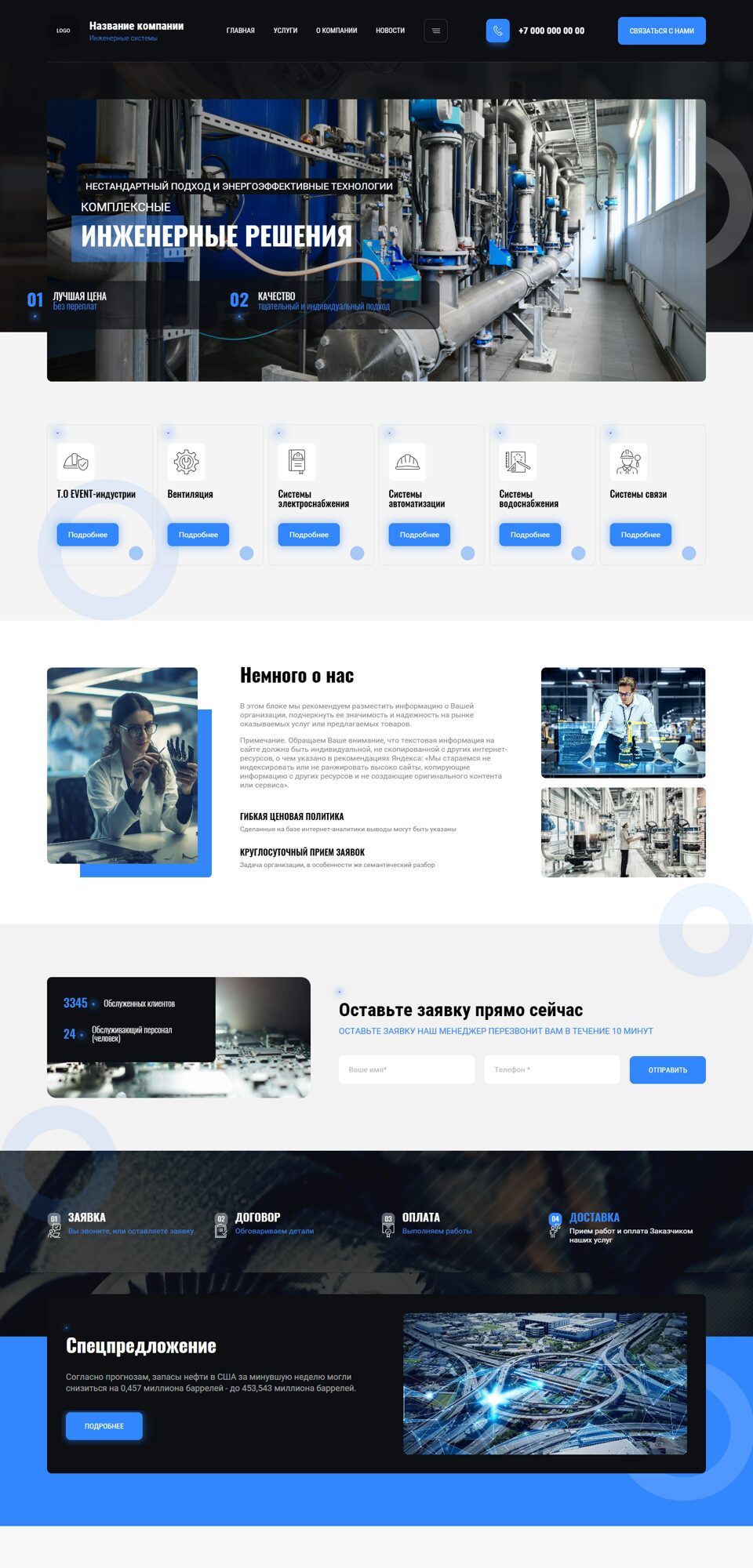Viewport: 753px width, 1568px height.
Task: Click КРУГЛОСУТОЧНЫЙ ПРИЕМ ЗАЯВОК text
Action: pos(302,851)
